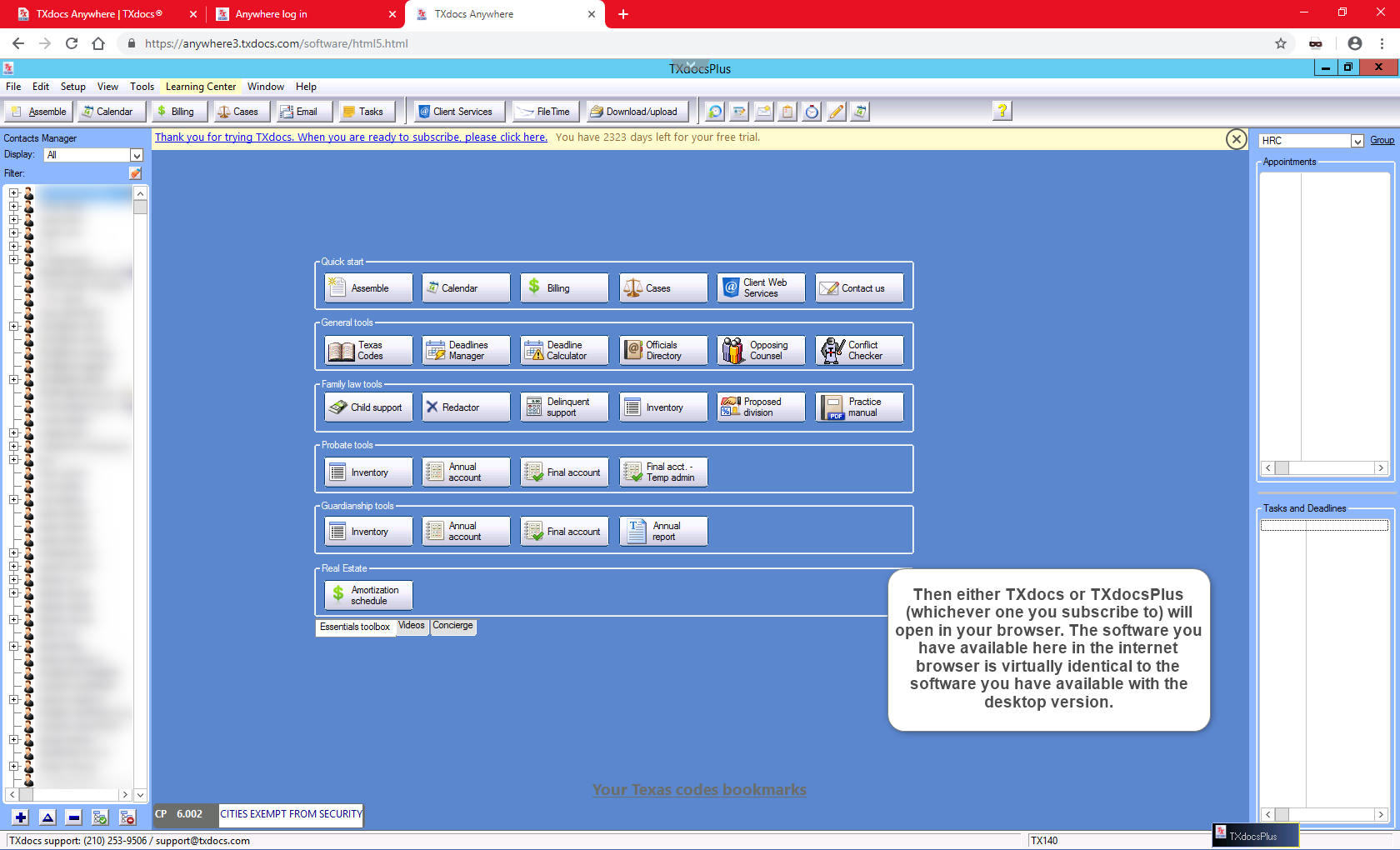
Task: Click the envelope new mail icon
Action: click(x=763, y=111)
